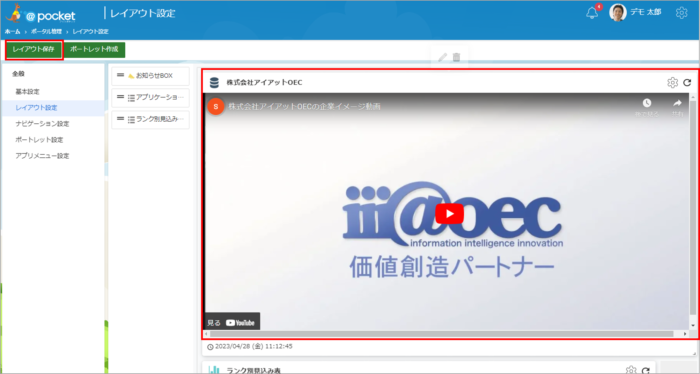The width and height of the screenshot is (700, 374).
Task: Click scrollbar right arrow of video portlet
Action: 685,334
